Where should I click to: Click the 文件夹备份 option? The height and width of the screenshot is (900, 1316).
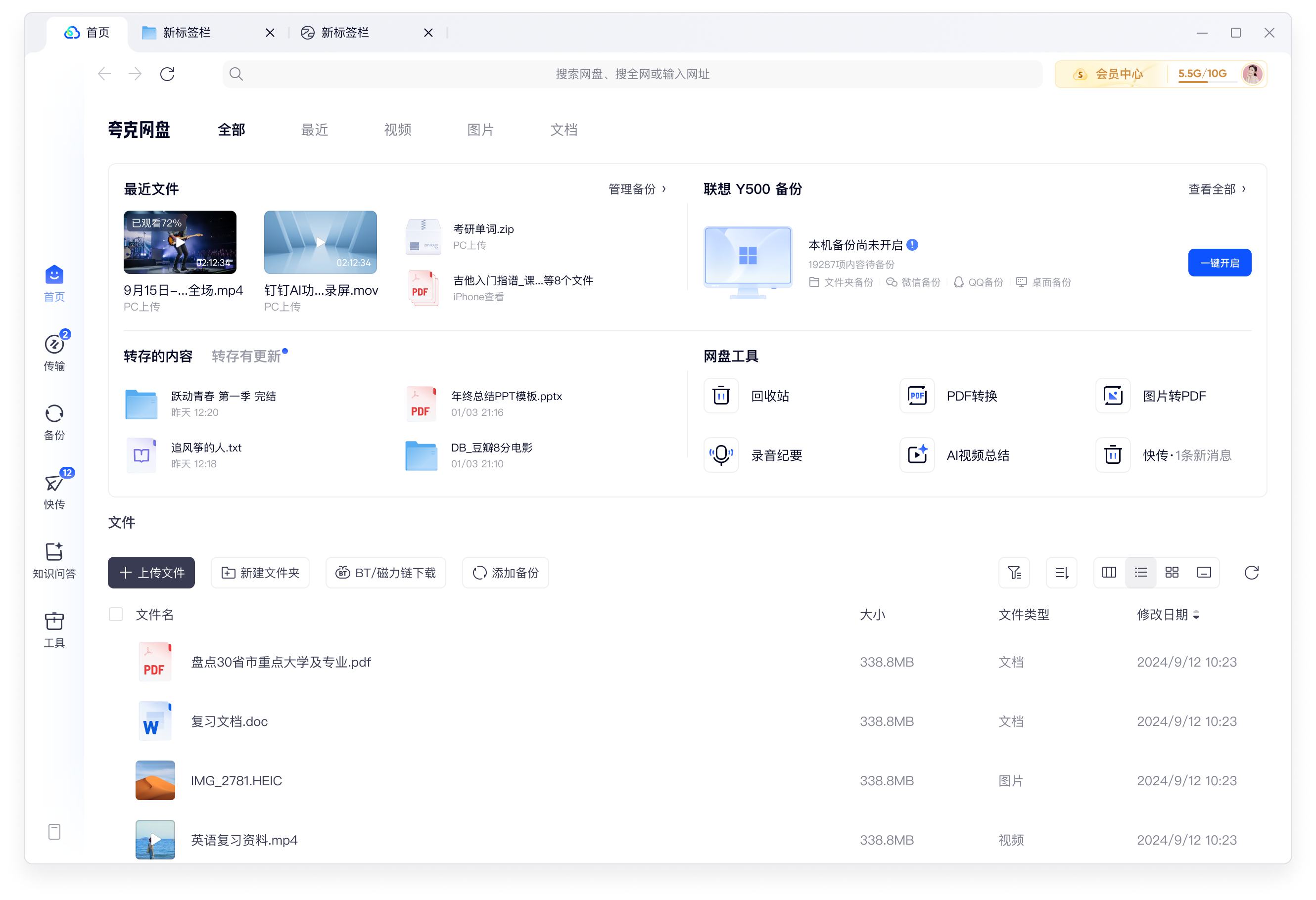842,282
